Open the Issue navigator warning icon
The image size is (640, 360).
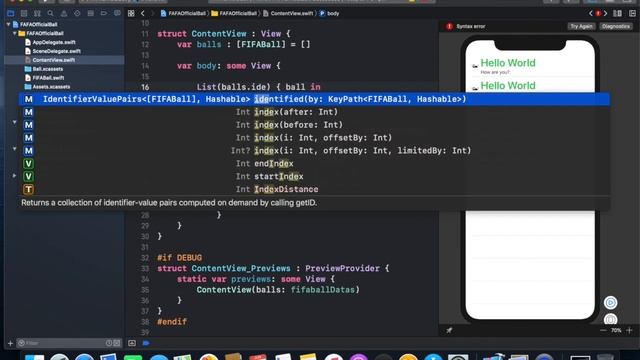click(64, 13)
